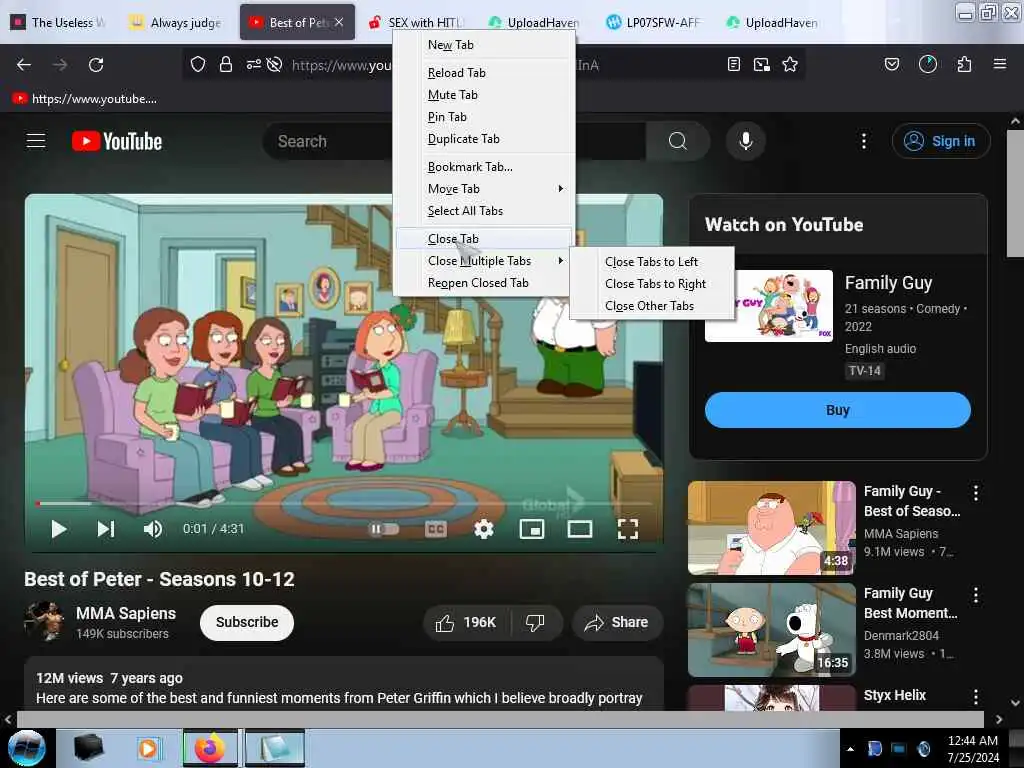1024x768 pixels.
Task: Open the Windows Start button
Action: click(x=26, y=748)
